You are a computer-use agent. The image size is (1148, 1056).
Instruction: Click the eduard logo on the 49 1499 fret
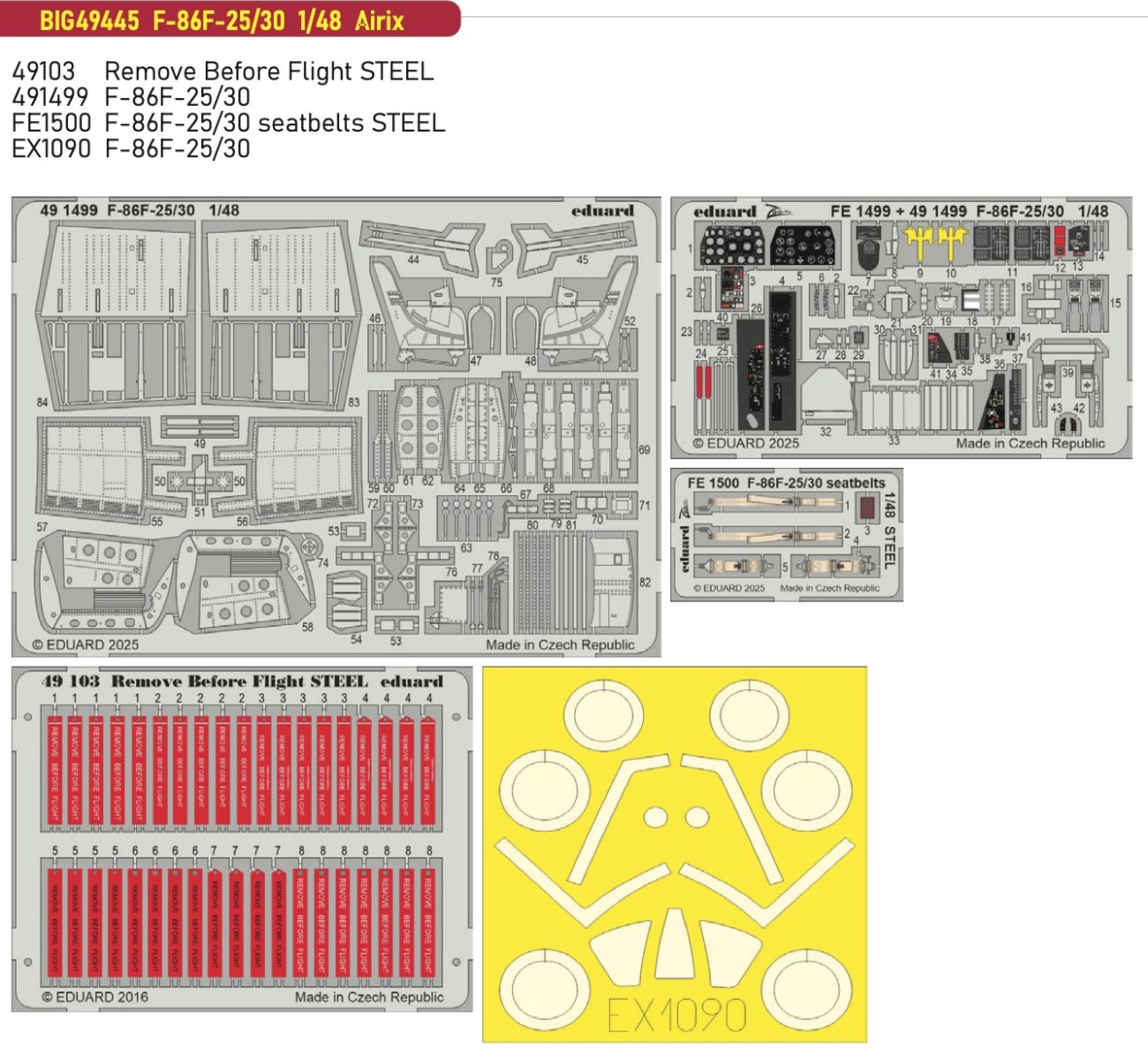click(602, 210)
